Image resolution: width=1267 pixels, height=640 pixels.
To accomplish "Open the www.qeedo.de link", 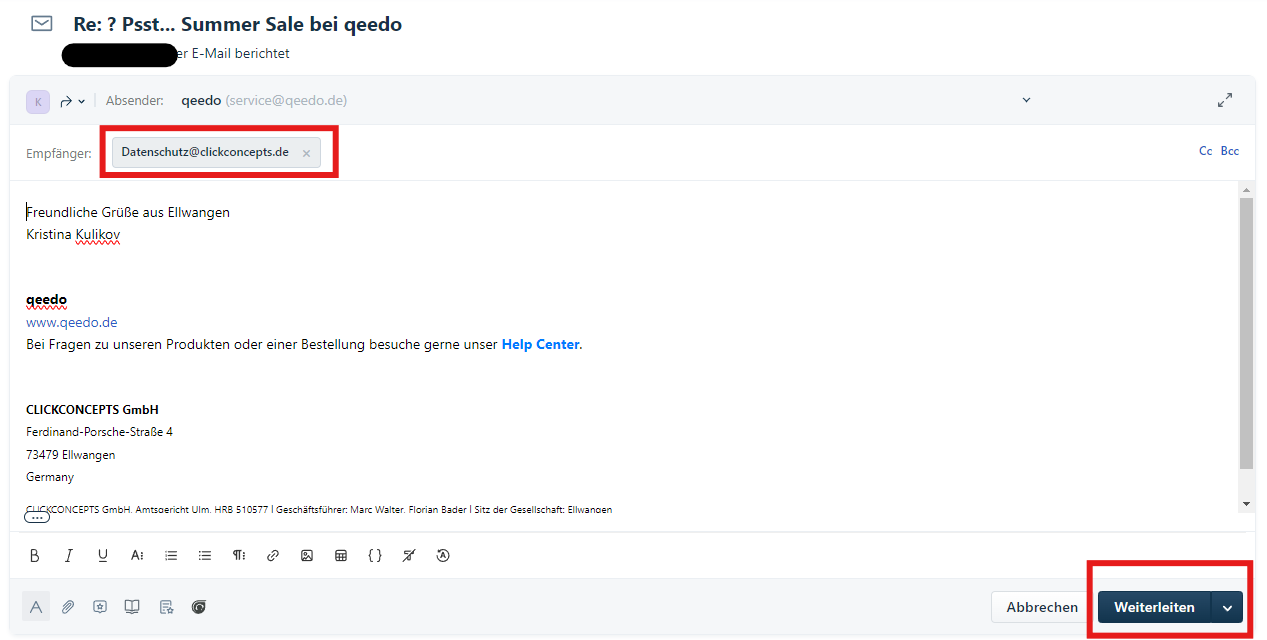I will click(x=72, y=322).
